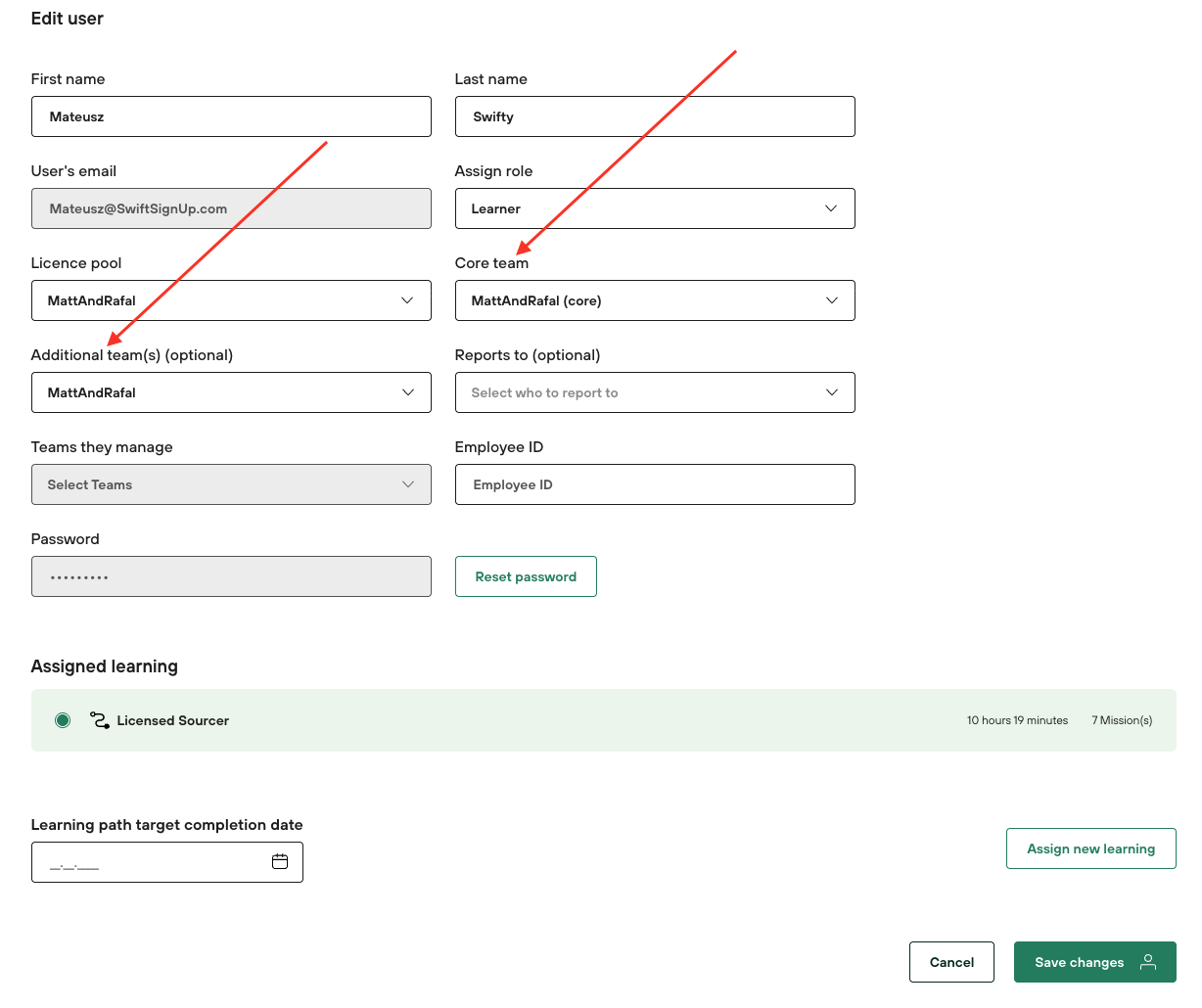
Task: Focus the Last name text field
Action: [655, 116]
